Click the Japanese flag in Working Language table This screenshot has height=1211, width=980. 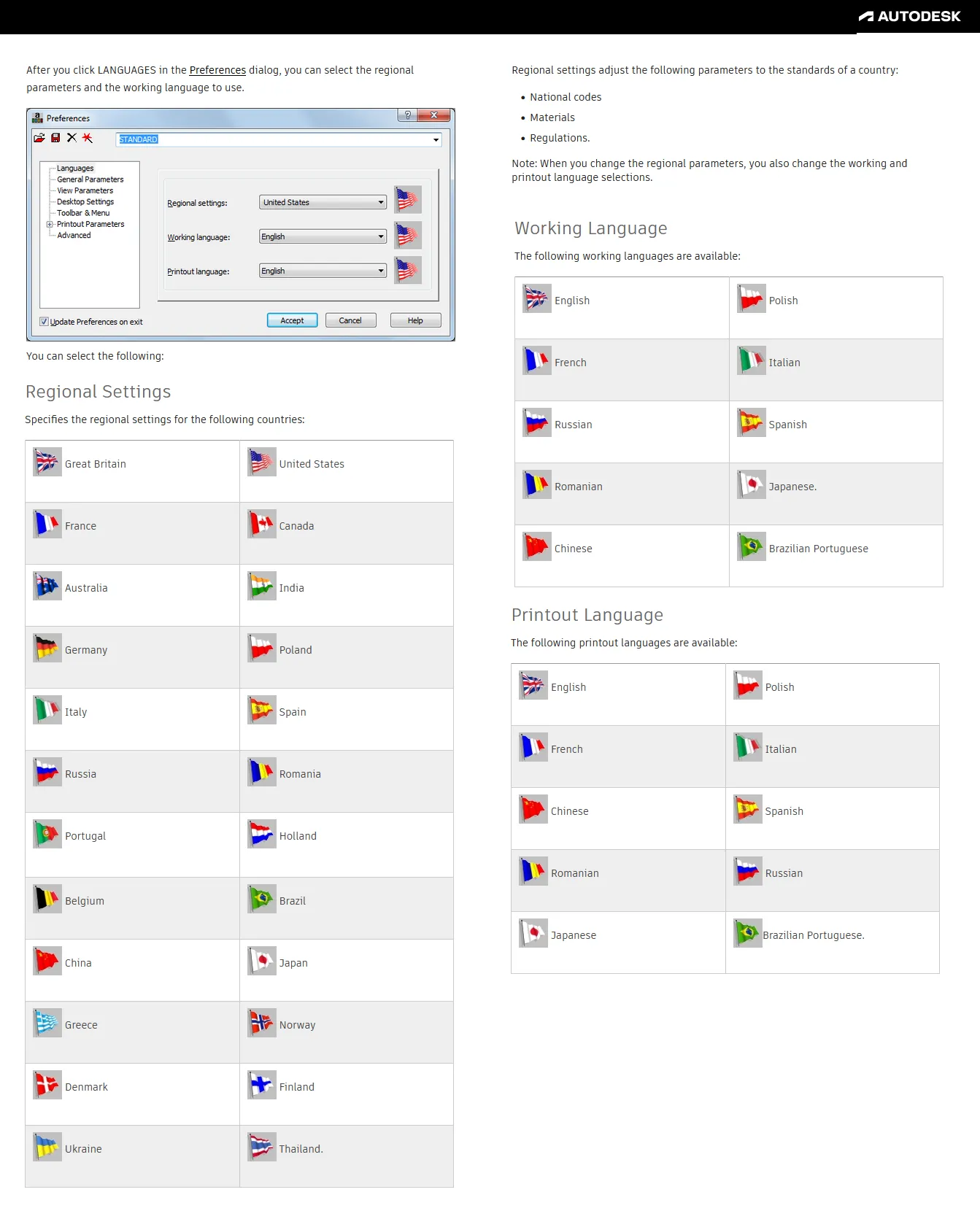[752, 484]
